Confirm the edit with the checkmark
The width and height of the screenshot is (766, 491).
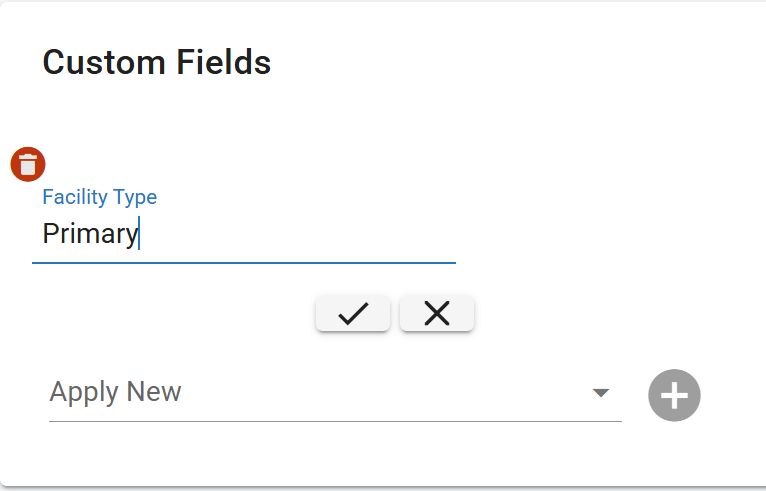(352, 313)
